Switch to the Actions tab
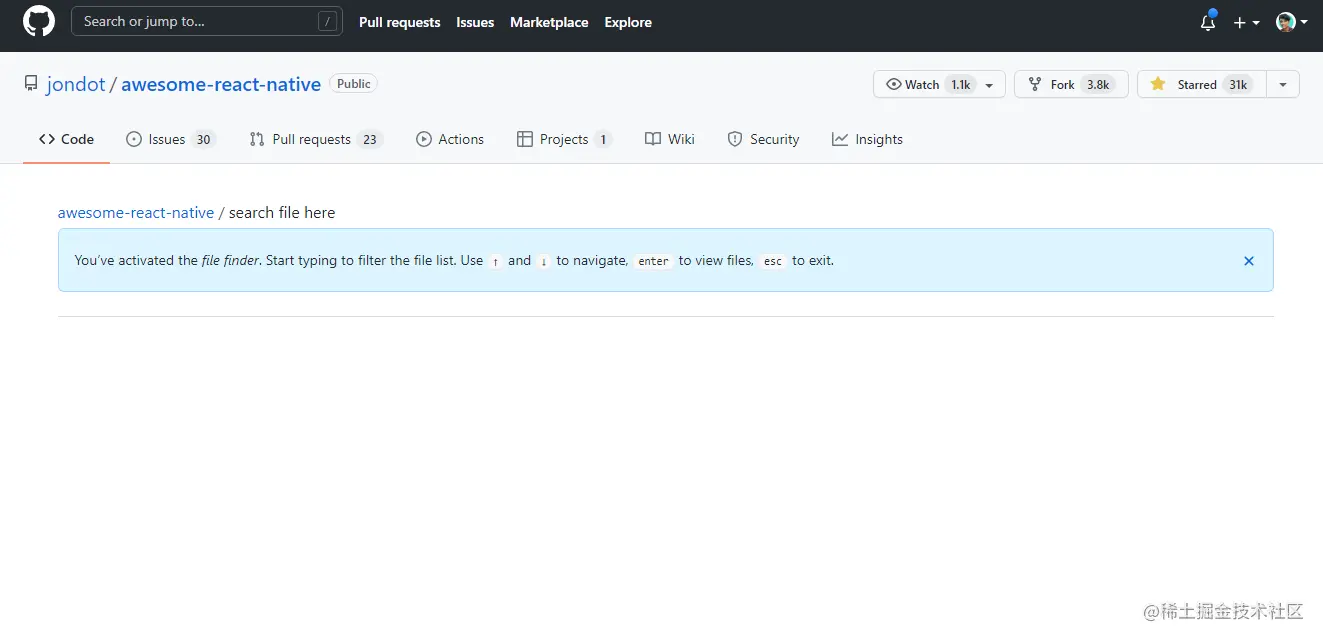Viewport: 1323px width, 641px height. (x=450, y=139)
